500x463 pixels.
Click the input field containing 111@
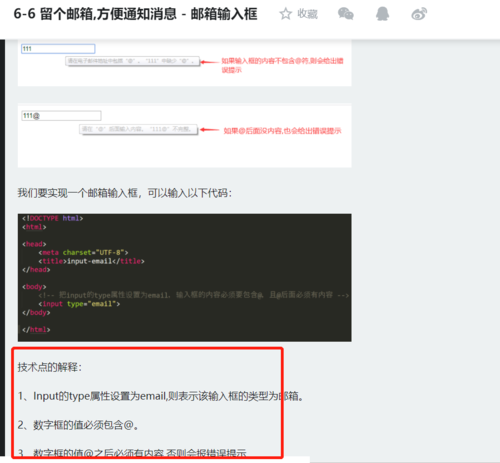pyautogui.click(x=61, y=116)
